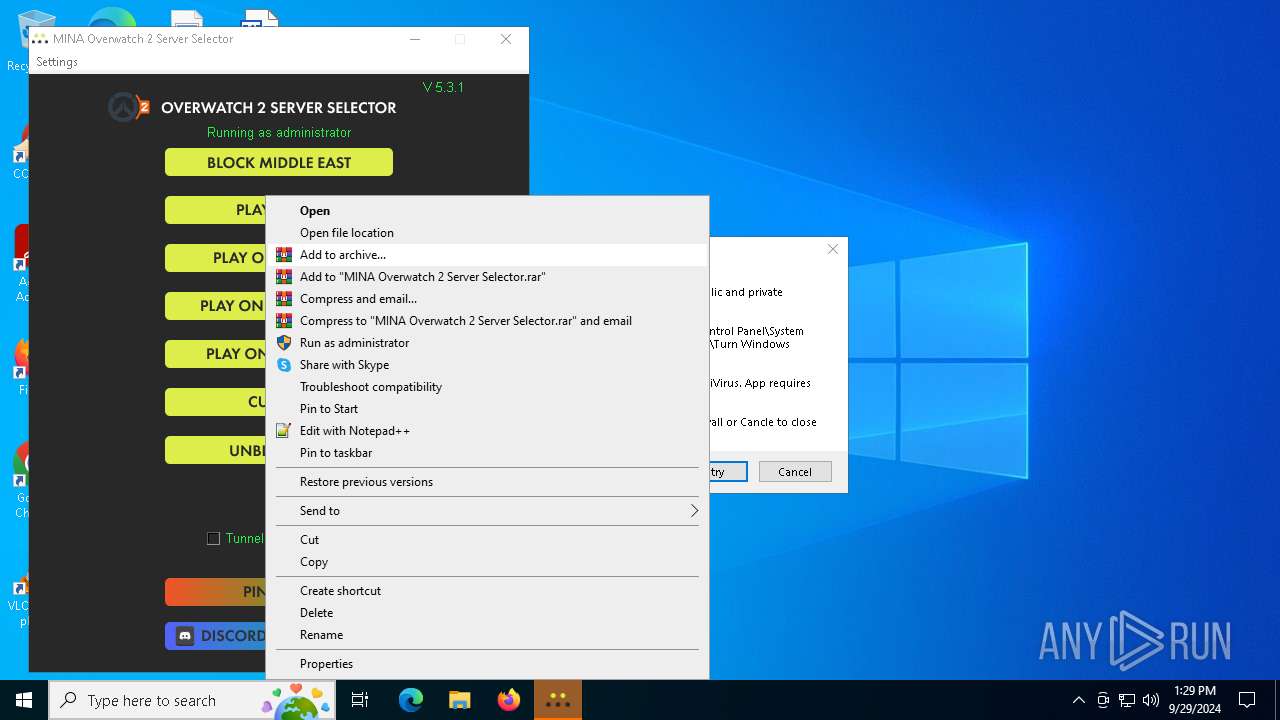Screen dimensions: 1280x720
Task: Click WinRAR icon beside Add to "MINA Overwatch 2 Server Selector.rar"
Action: pos(284,277)
